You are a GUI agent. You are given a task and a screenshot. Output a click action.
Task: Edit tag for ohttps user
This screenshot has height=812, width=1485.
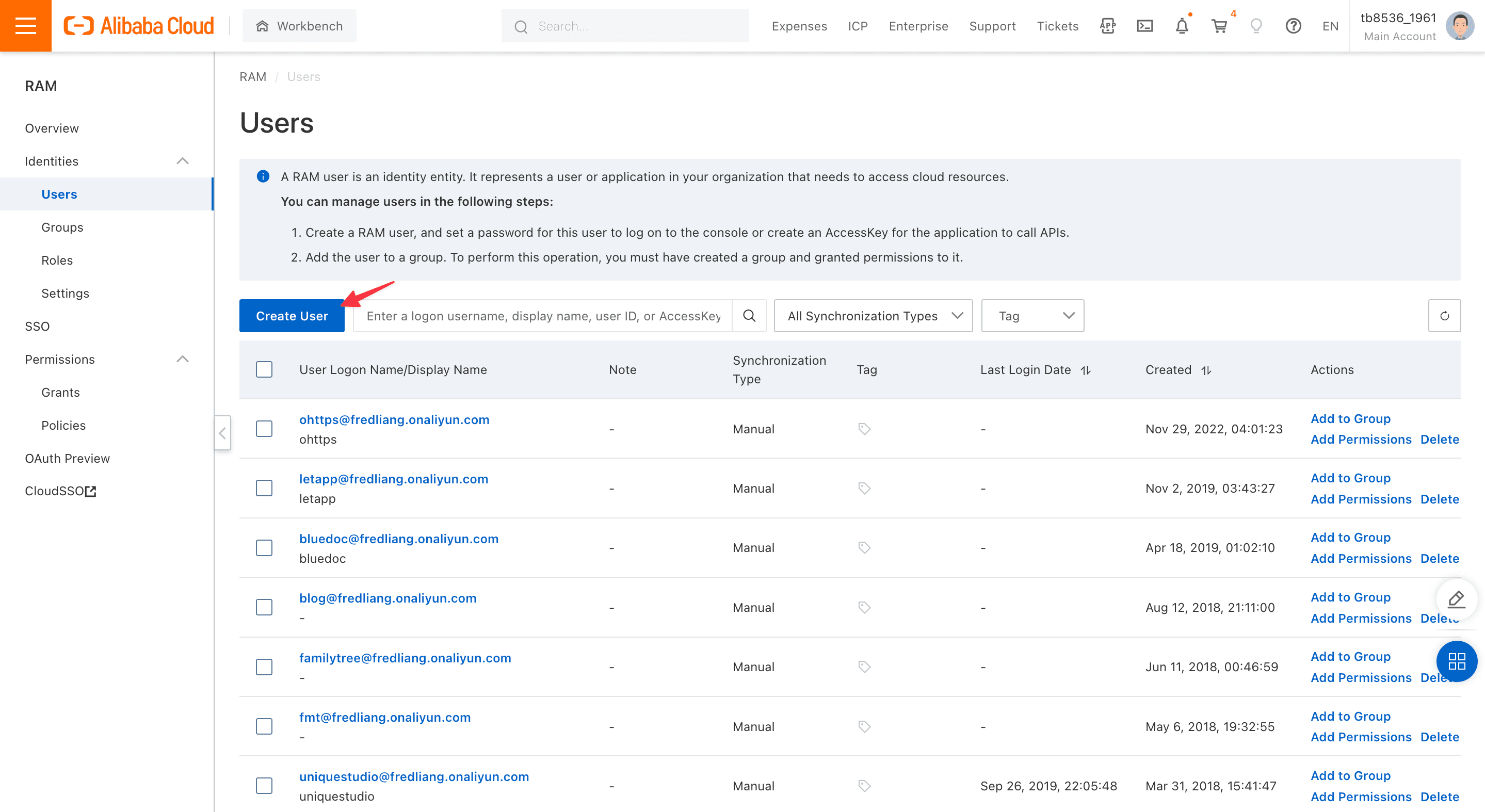click(x=864, y=429)
